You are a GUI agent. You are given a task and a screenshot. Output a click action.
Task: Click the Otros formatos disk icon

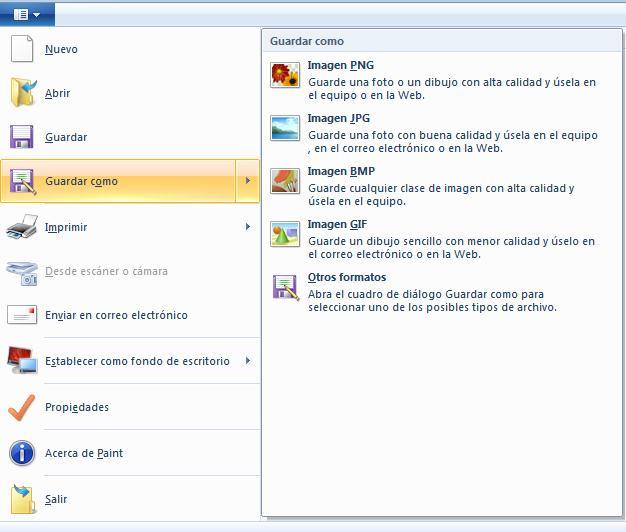285,287
